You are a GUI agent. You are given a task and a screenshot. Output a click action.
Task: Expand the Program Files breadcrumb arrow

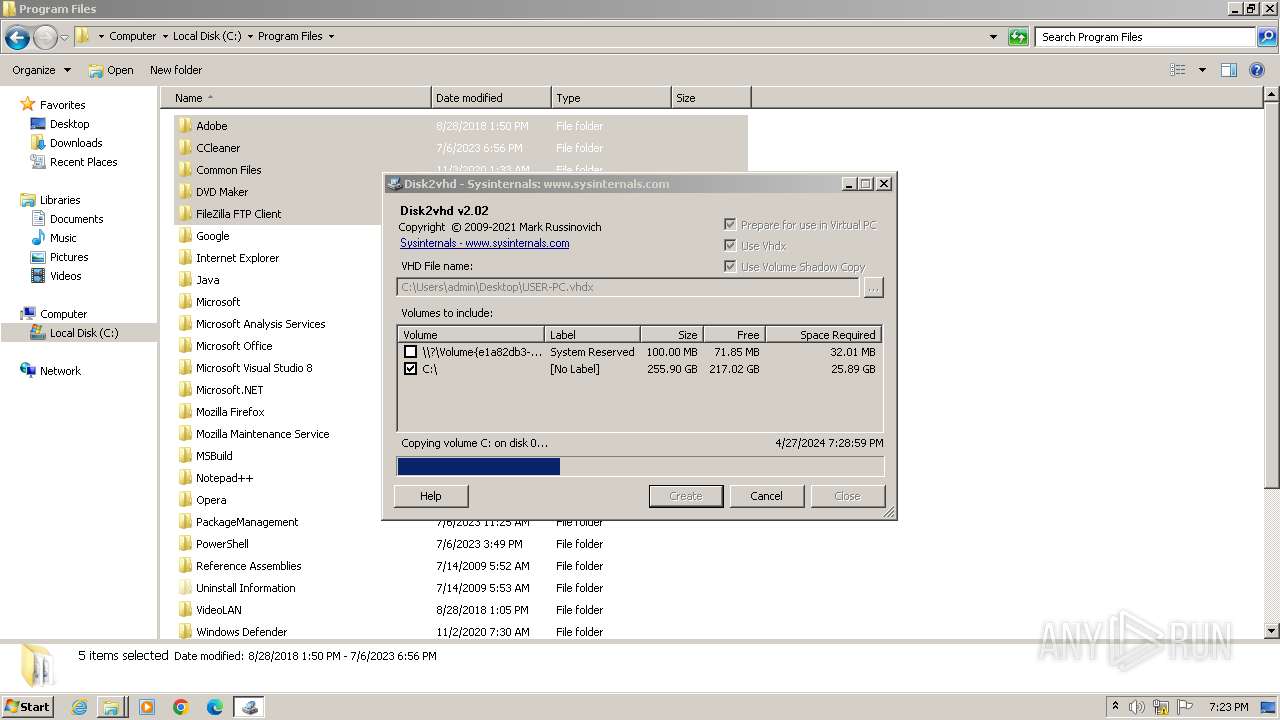pyautogui.click(x=331, y=37)
